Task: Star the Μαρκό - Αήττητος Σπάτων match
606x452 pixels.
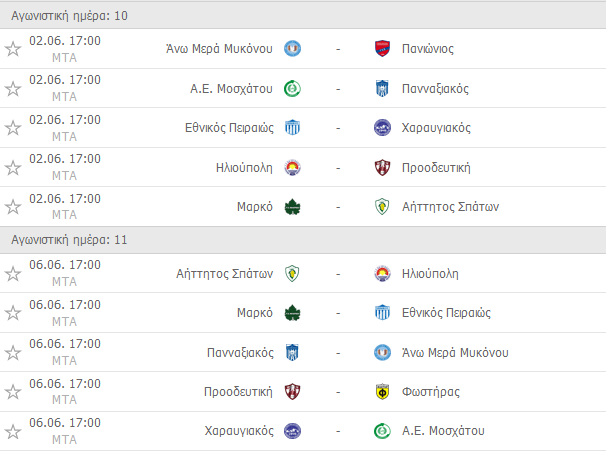Action: tap(13, 207)
